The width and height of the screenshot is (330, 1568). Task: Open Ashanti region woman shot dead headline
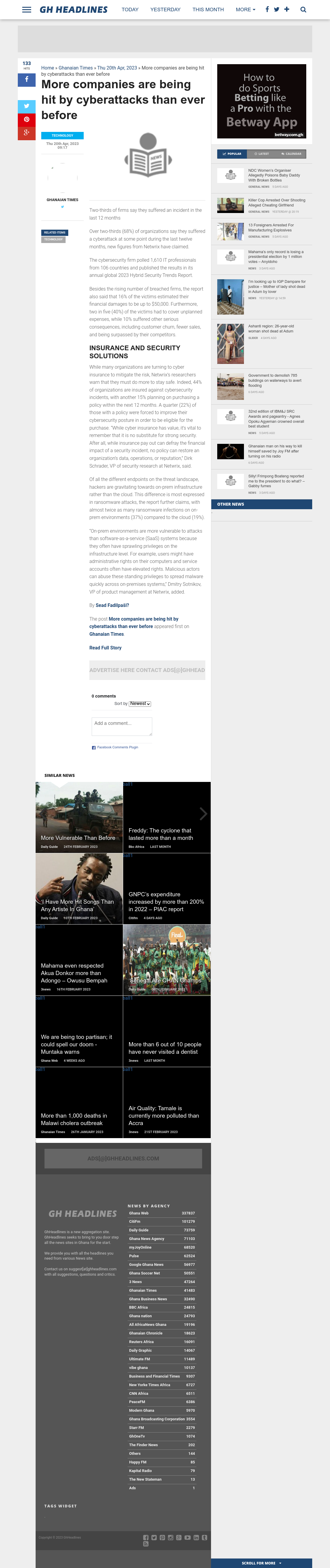click(x=271, y=329)
